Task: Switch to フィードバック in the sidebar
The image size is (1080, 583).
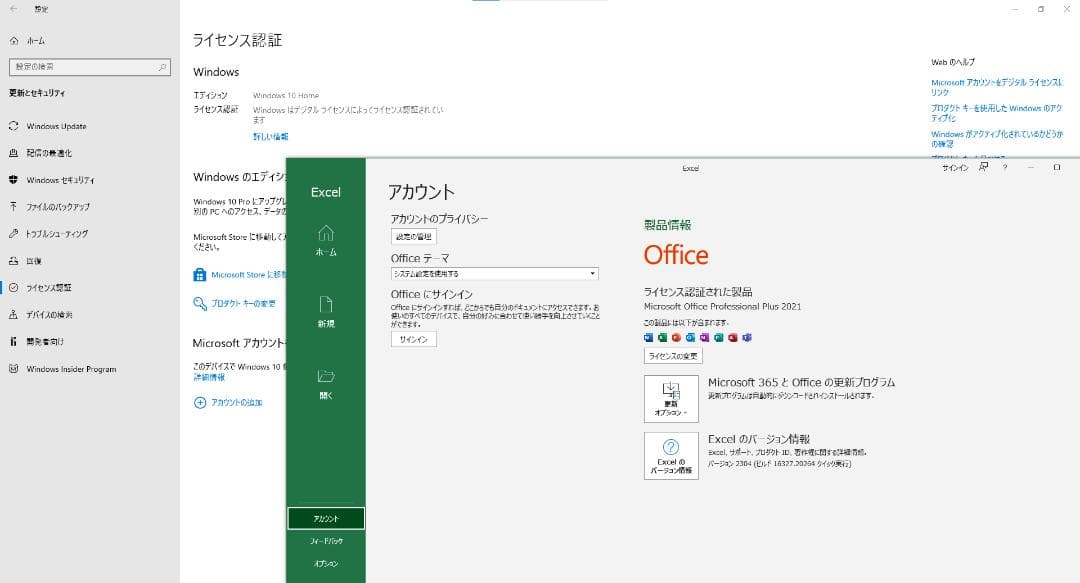Action: pyautogui.click(x=324, y=542)
